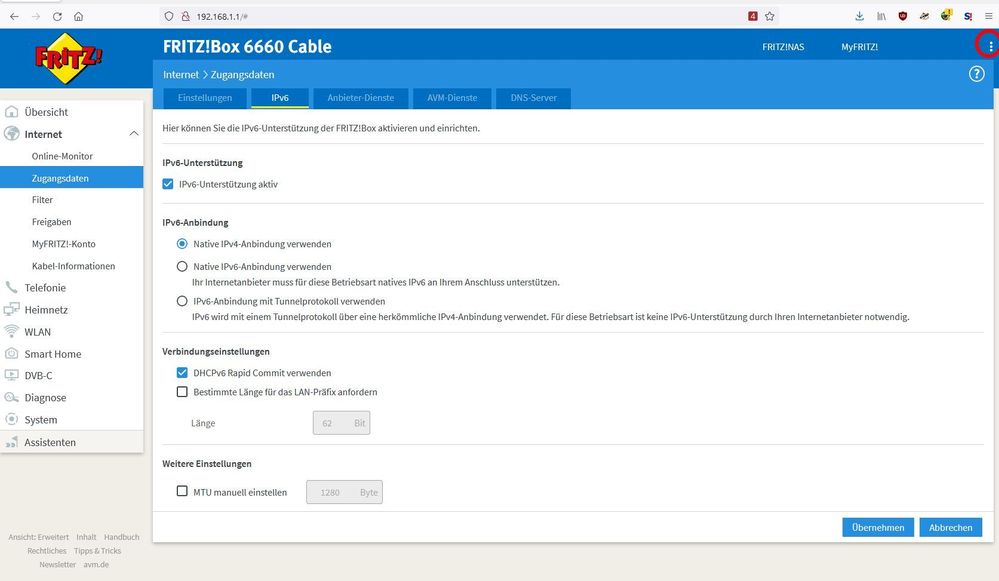The width and height of the screenshot is (999, 581).
Task: Click the Assistenten wizard icon
Action: click(x=11, y=441)
